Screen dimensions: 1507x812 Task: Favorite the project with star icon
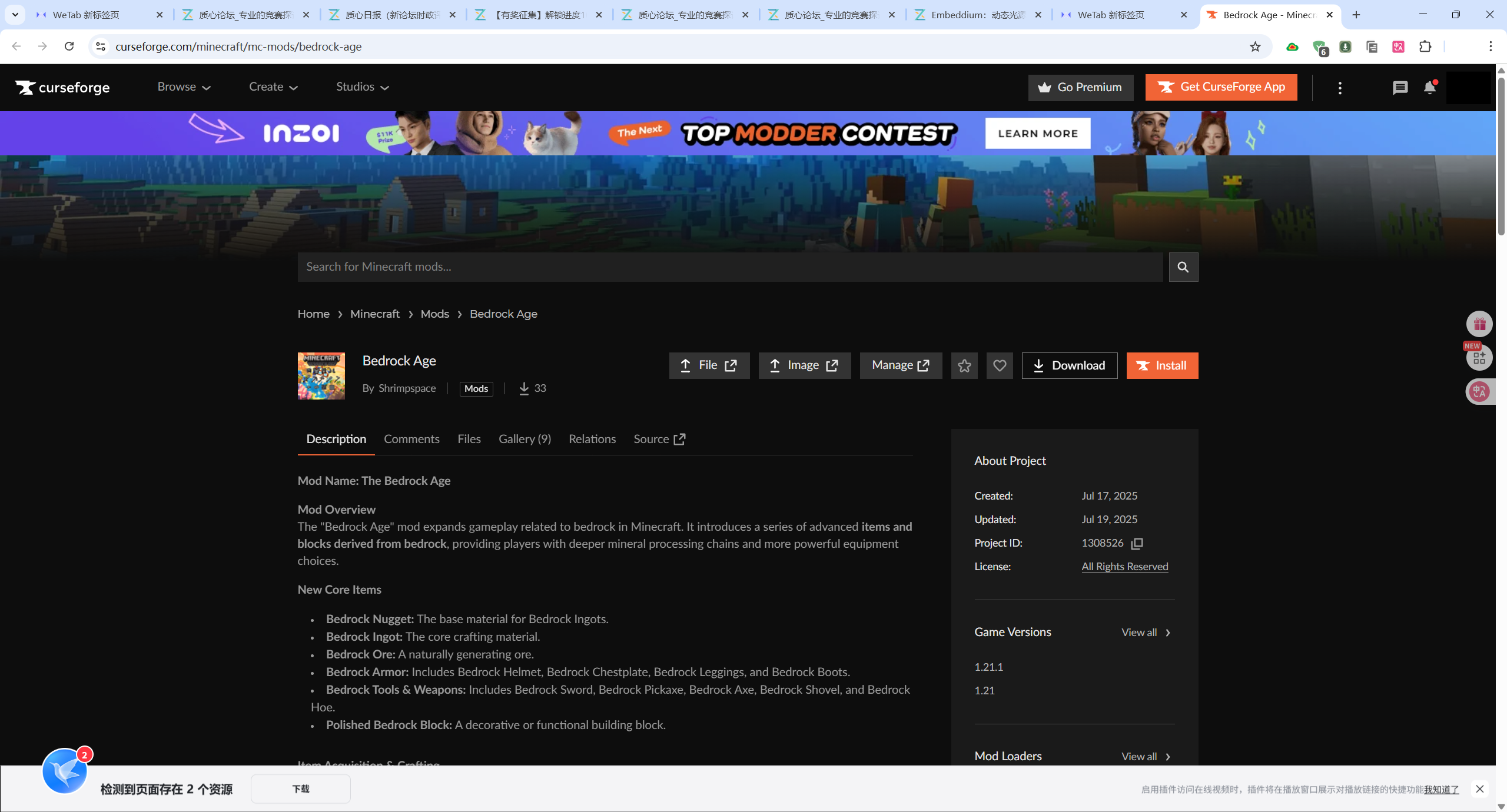pyautogui.click(x=964, y=366)
